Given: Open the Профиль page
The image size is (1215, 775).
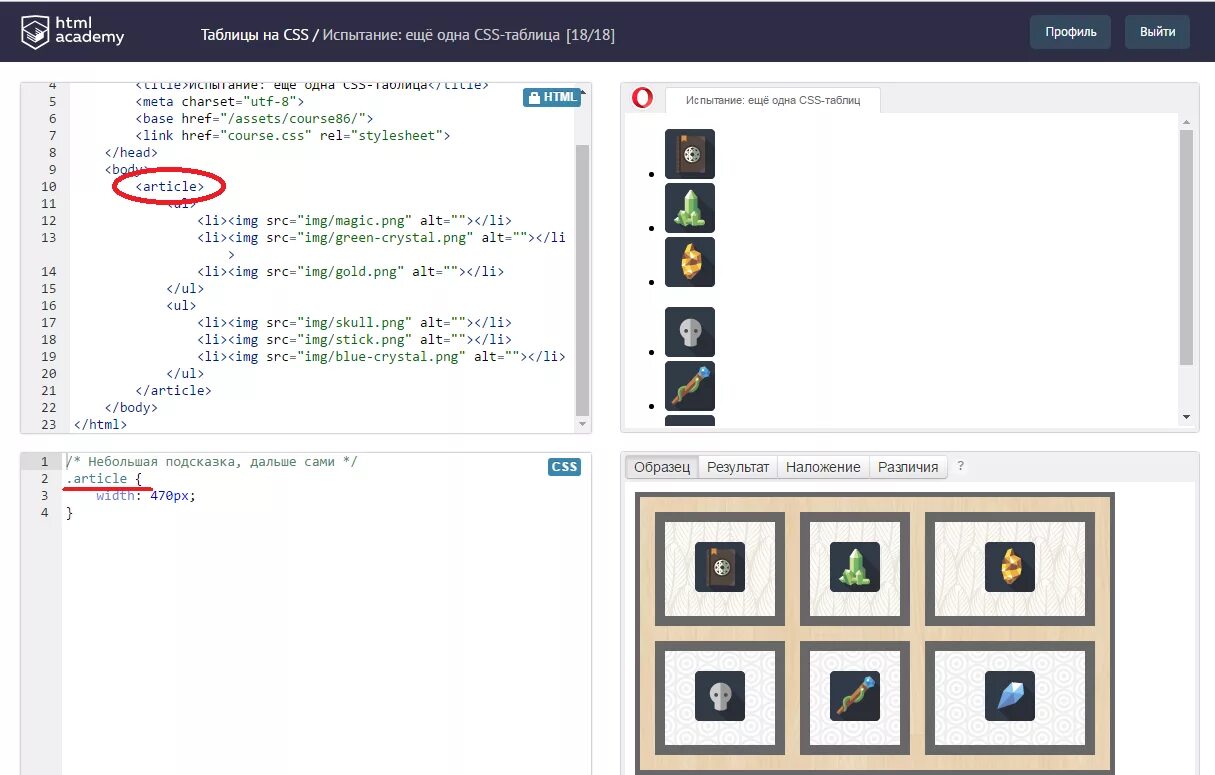Looking at the screenshot, I should [x=1071, y=32].
